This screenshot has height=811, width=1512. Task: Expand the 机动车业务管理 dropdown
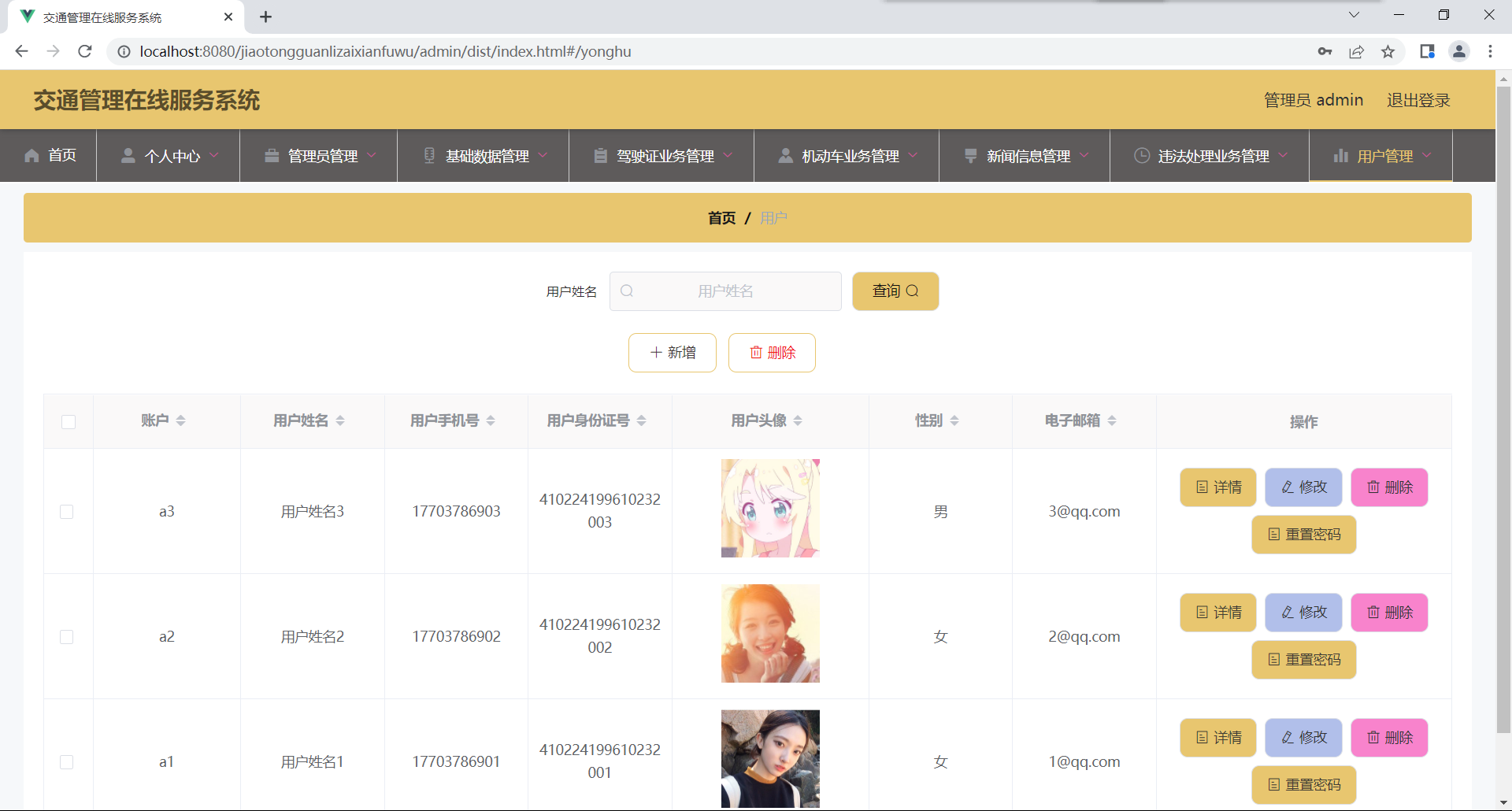click(x=849, y=155)
